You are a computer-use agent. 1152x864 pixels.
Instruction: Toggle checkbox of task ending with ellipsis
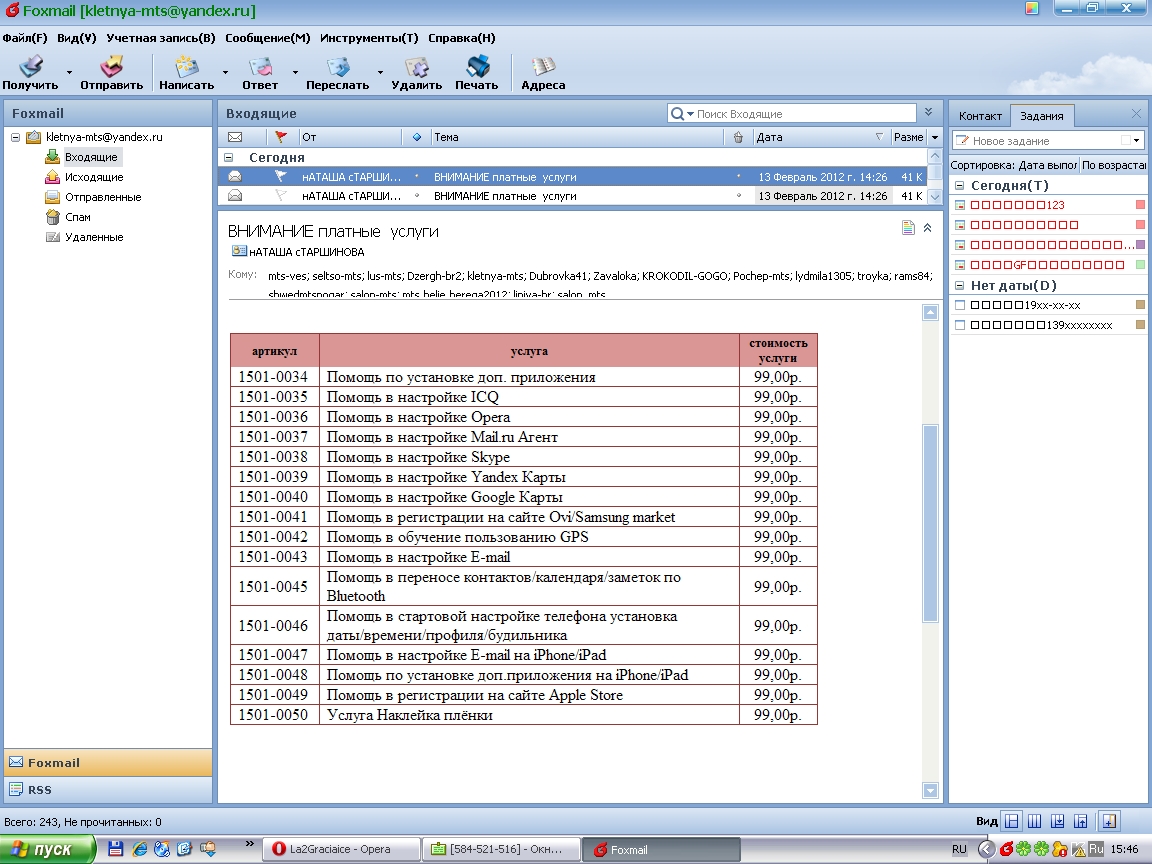[960, 245]
